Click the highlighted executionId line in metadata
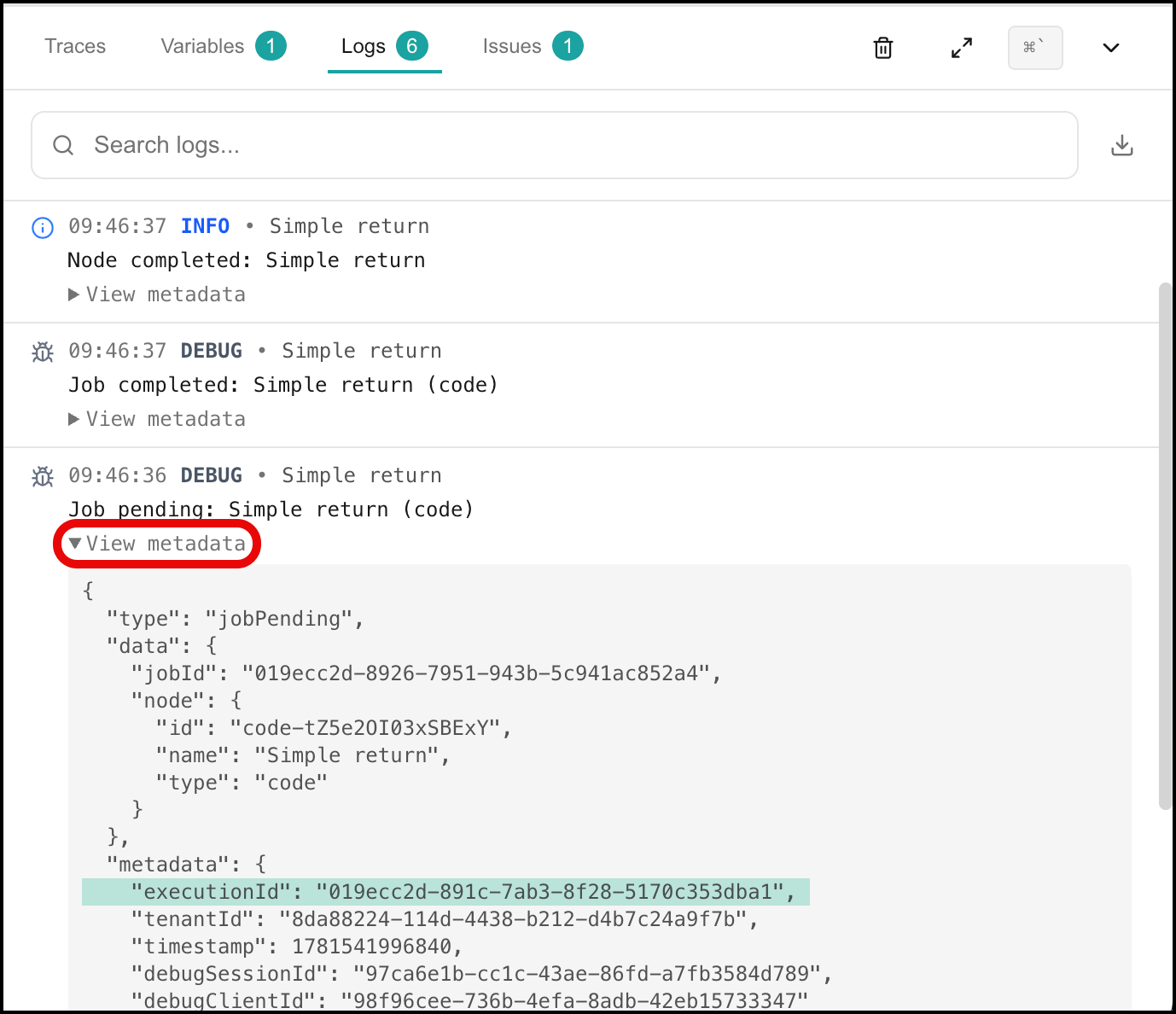This screenshot has height=1014, width=1176. [445, 892]
